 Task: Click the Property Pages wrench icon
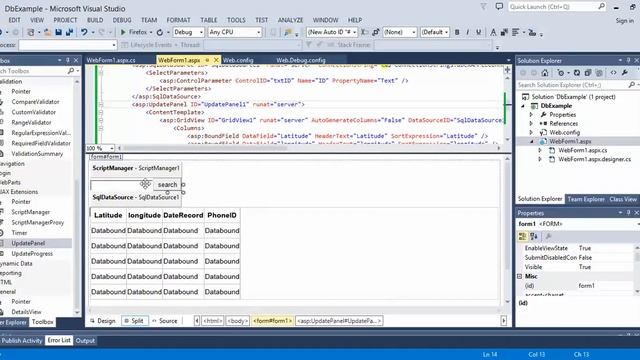point(548,236)
